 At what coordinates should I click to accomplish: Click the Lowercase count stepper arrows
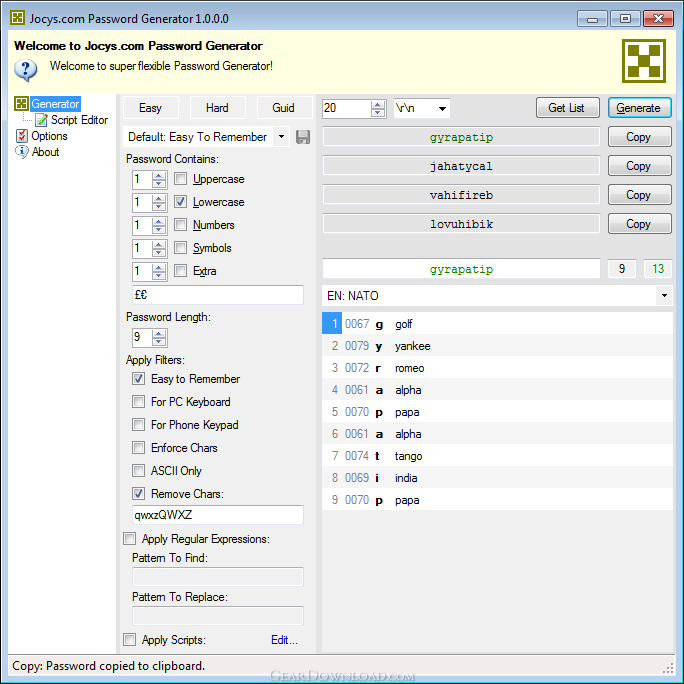pyautogui.click(x=159, y=202)
